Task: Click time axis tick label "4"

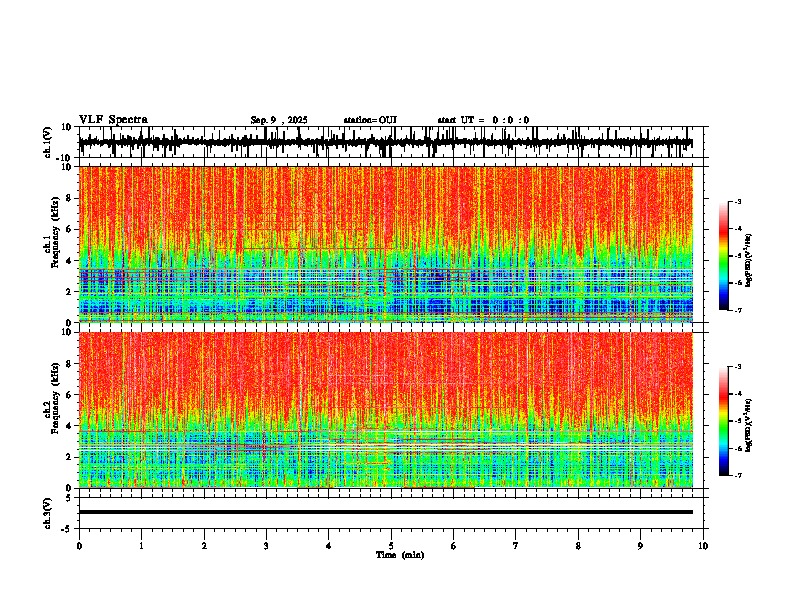Action: click(x=329, y=546)
